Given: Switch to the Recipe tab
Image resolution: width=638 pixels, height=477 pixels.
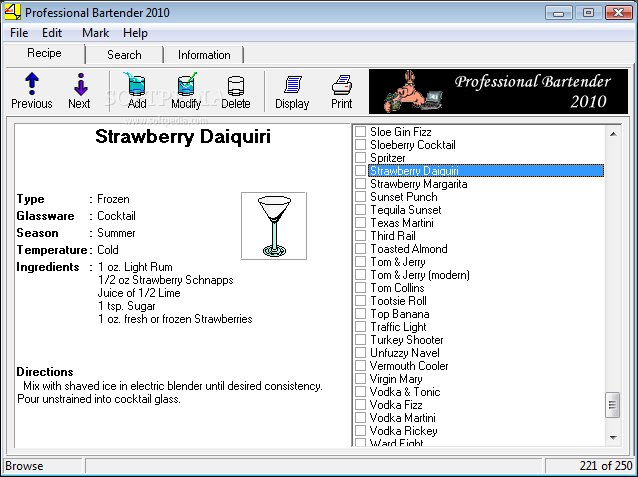Looking at the screenshot, I should 44,53.
